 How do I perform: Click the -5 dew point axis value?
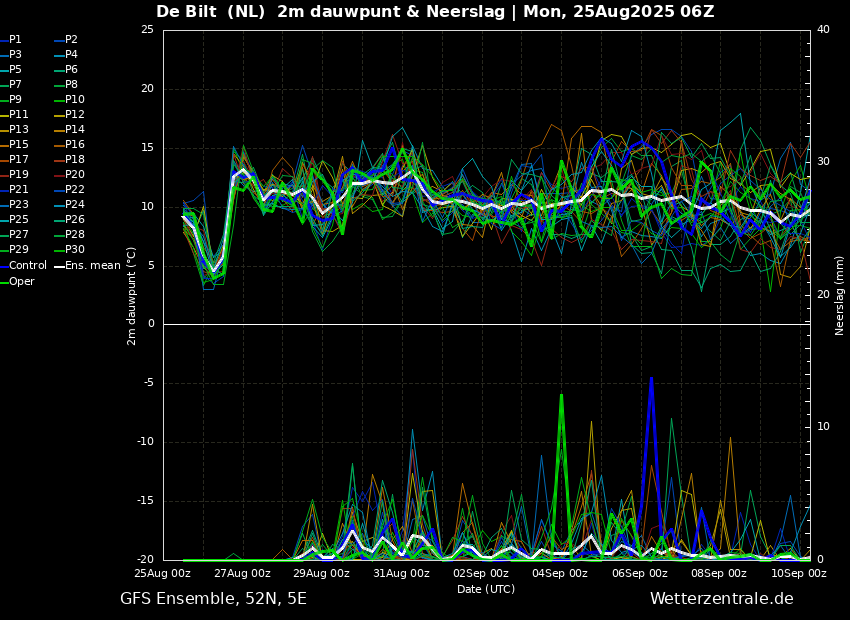point(149,383)
